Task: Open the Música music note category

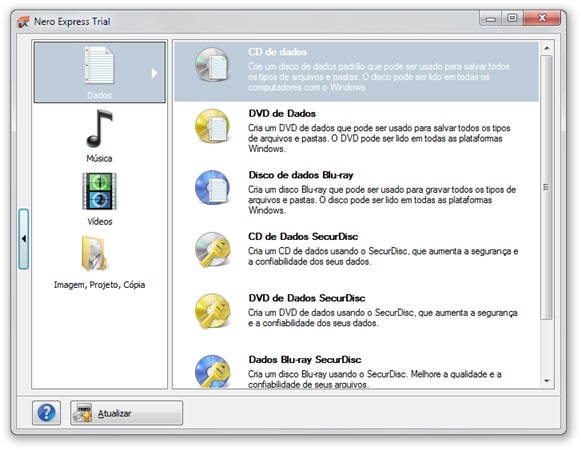Action: click(x=99, y=128)
